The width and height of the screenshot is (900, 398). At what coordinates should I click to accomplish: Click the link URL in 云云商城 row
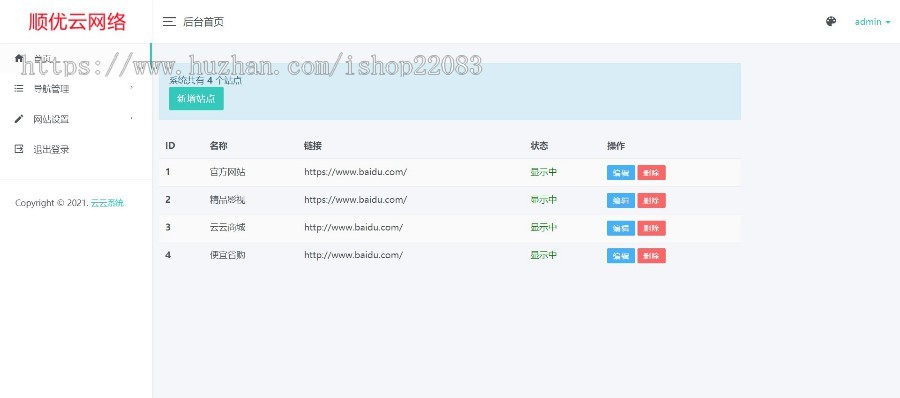353,227
